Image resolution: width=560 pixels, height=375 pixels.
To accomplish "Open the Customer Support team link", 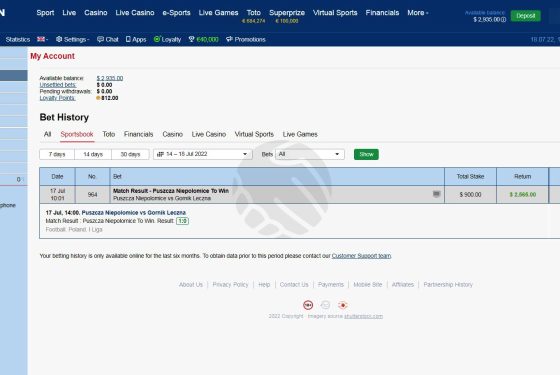I will 361,256.
